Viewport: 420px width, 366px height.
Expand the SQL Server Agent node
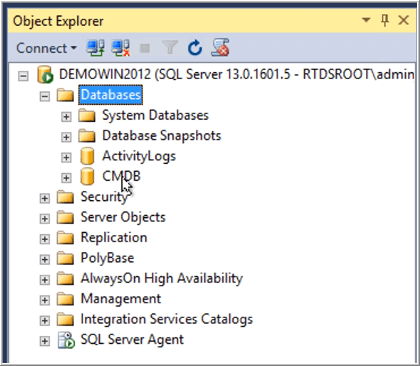(x=44, y=341)
